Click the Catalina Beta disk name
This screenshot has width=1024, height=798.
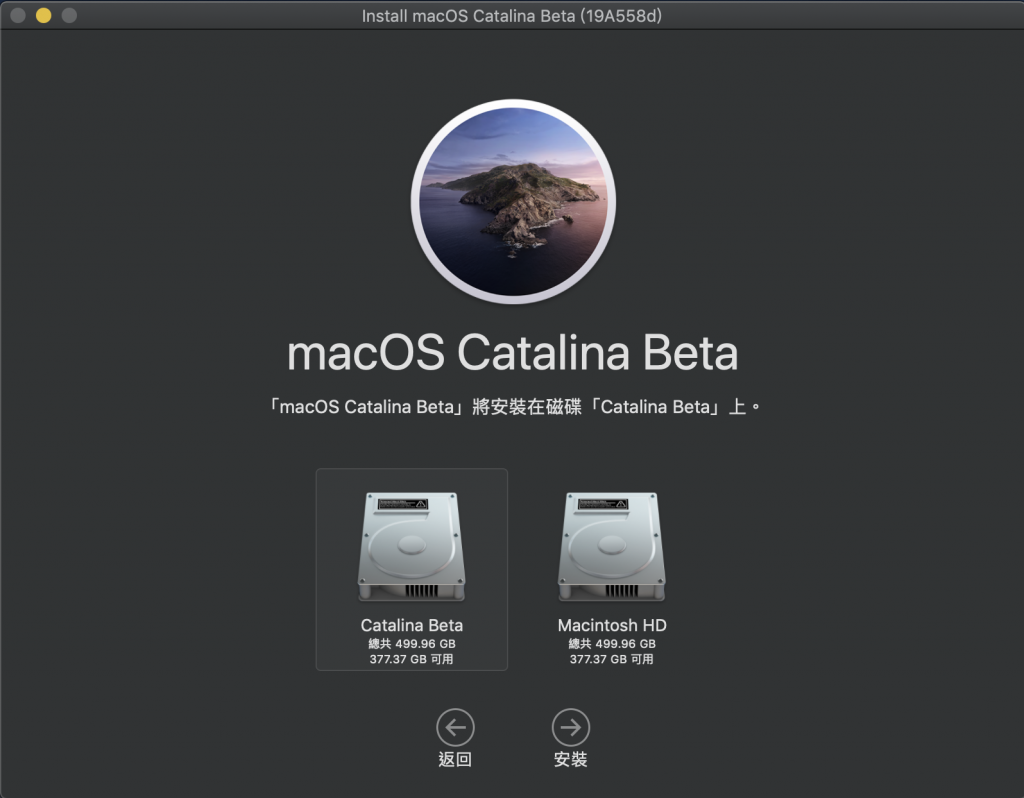[411, 625]
